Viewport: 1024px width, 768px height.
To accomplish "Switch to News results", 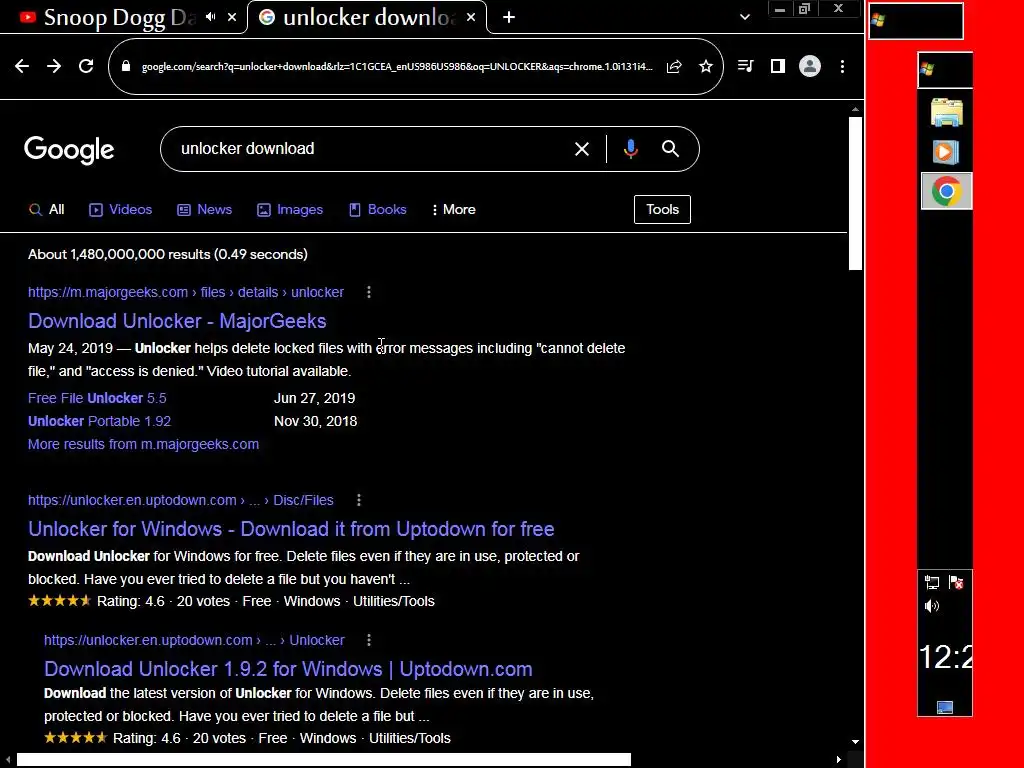I will coord(204,210).
